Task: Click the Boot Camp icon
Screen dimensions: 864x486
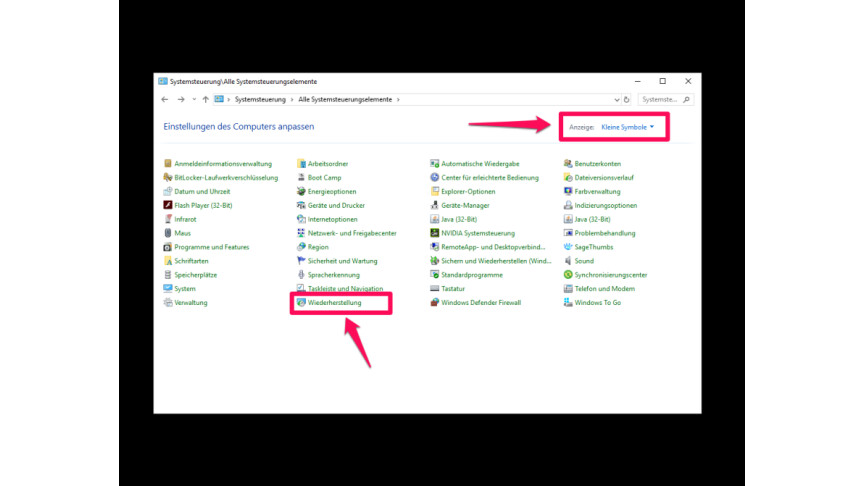Action: [x=301, y=177]
